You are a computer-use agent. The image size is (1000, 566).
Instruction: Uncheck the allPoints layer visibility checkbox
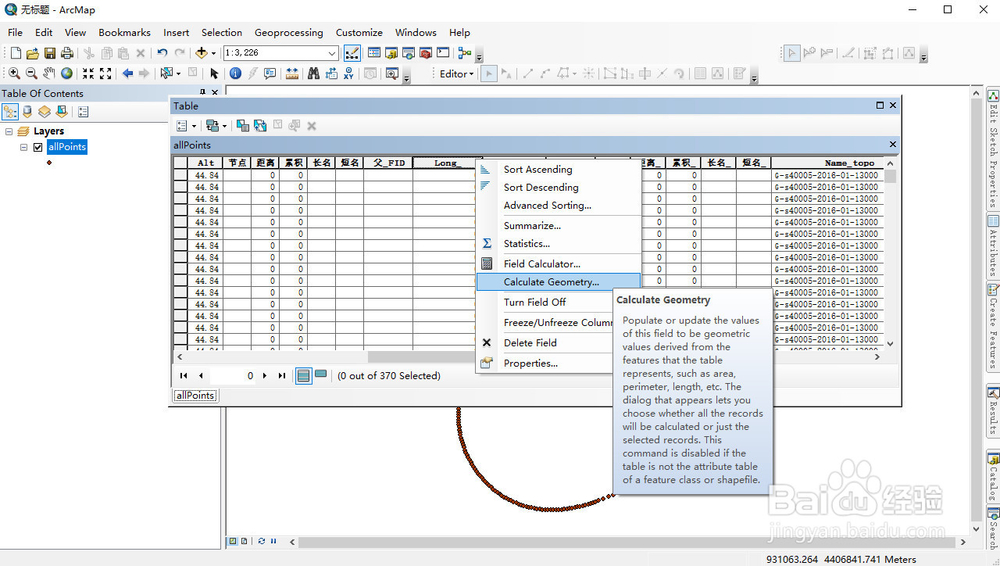point(38,147)
